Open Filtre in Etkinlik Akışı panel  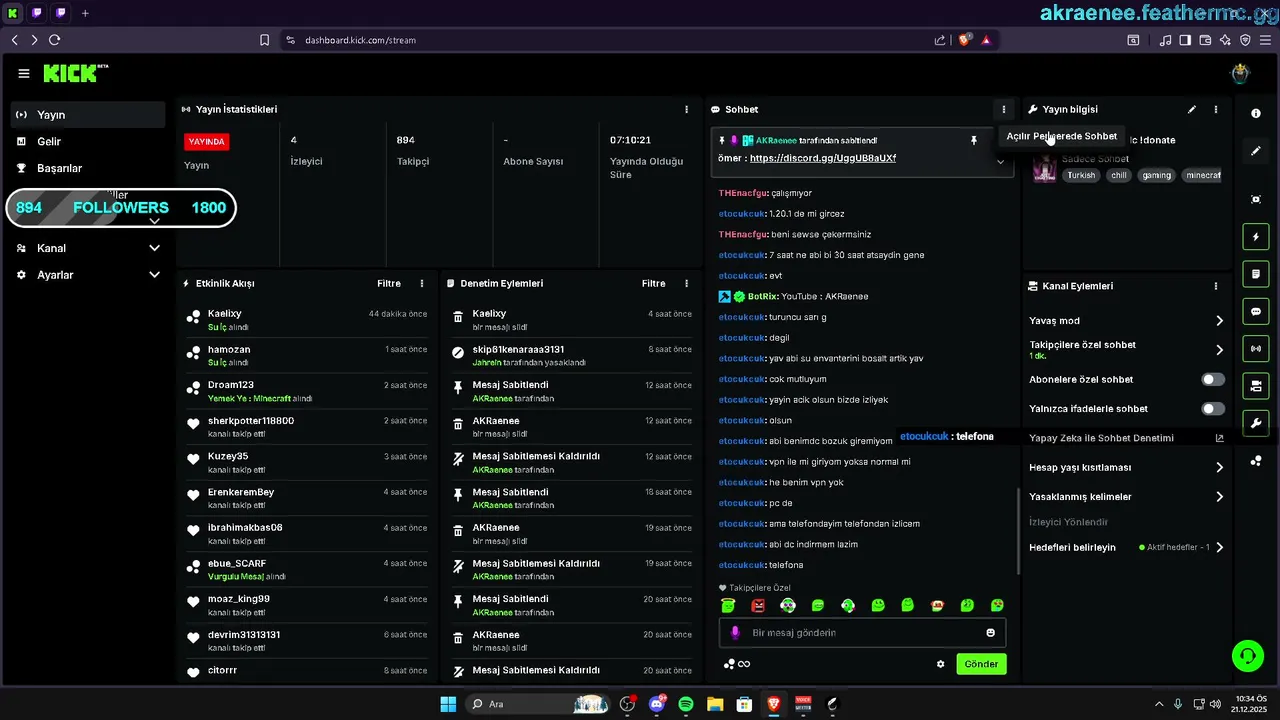pos(389,284)
